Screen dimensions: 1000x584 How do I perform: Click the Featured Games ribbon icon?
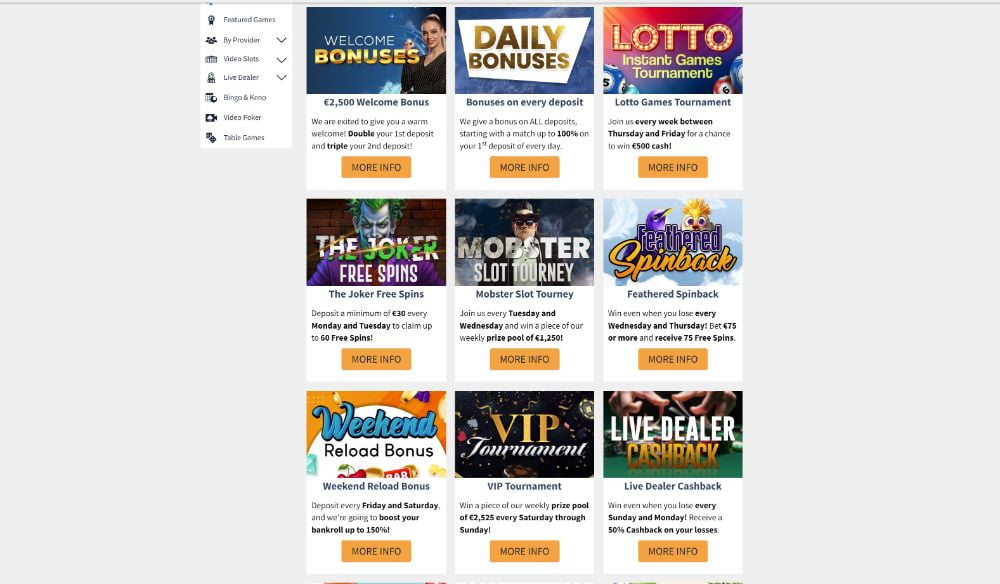(211, 20)
